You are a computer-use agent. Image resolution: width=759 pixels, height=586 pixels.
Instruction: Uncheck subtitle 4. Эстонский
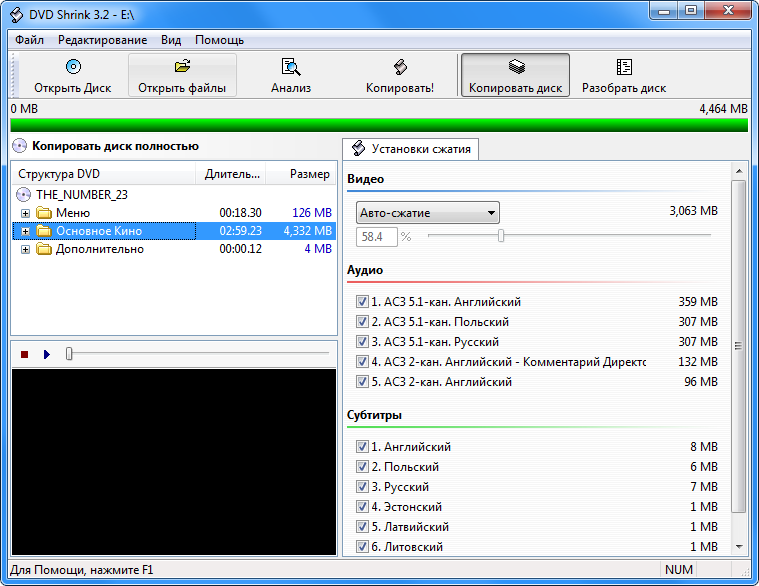pyautogui.click(x=362, y=507)
